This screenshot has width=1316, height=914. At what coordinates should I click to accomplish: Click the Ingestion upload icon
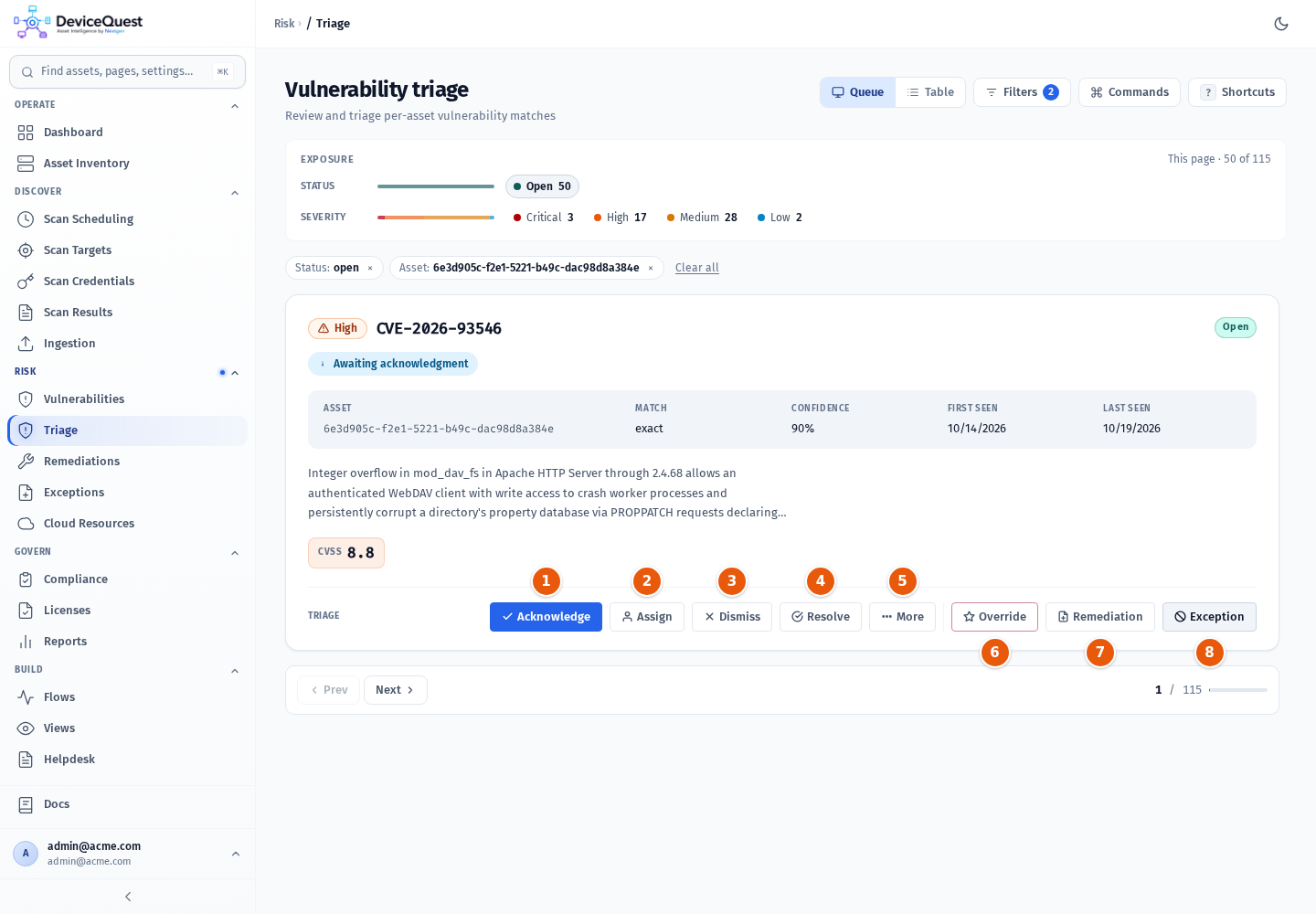[26, 344]
